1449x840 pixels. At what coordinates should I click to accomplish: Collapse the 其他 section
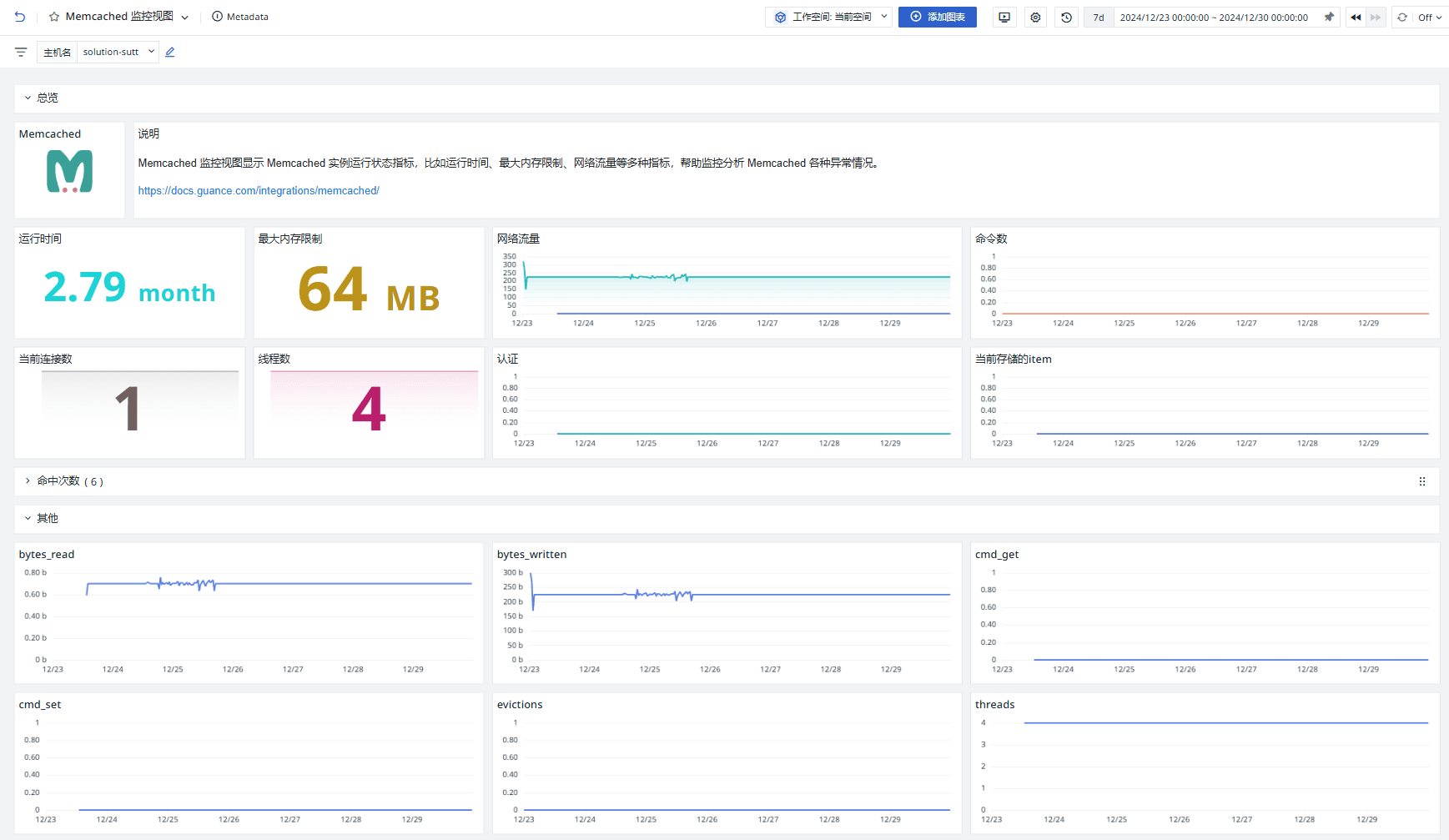(28, 518)
